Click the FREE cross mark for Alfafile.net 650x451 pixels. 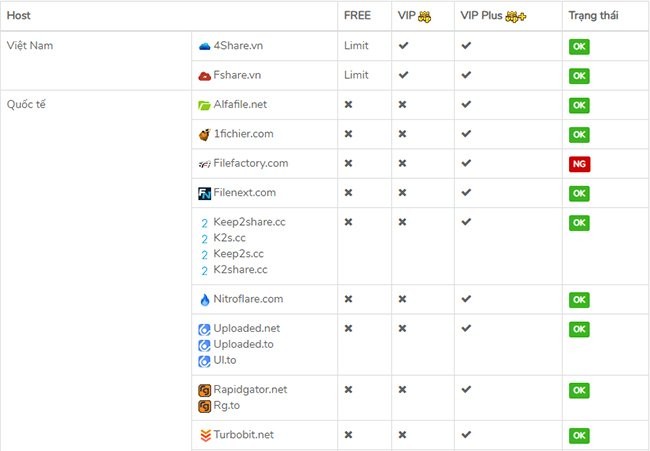[348, 105]
